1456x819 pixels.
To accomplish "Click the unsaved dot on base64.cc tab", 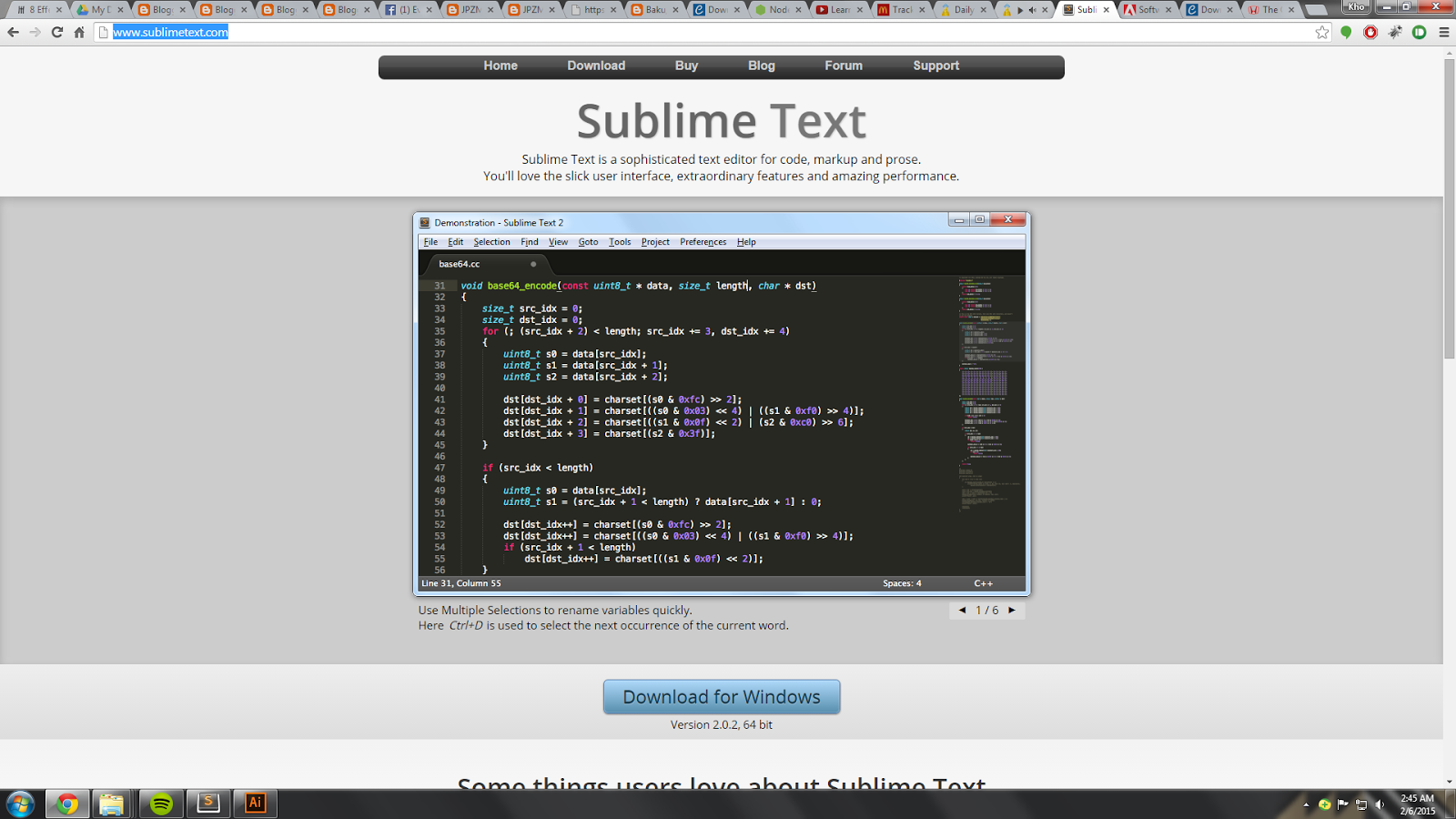I will 533,264.
